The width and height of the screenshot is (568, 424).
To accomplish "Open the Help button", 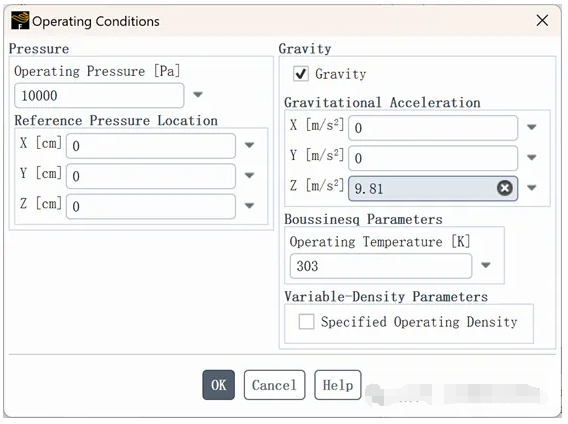I will 338,385.
